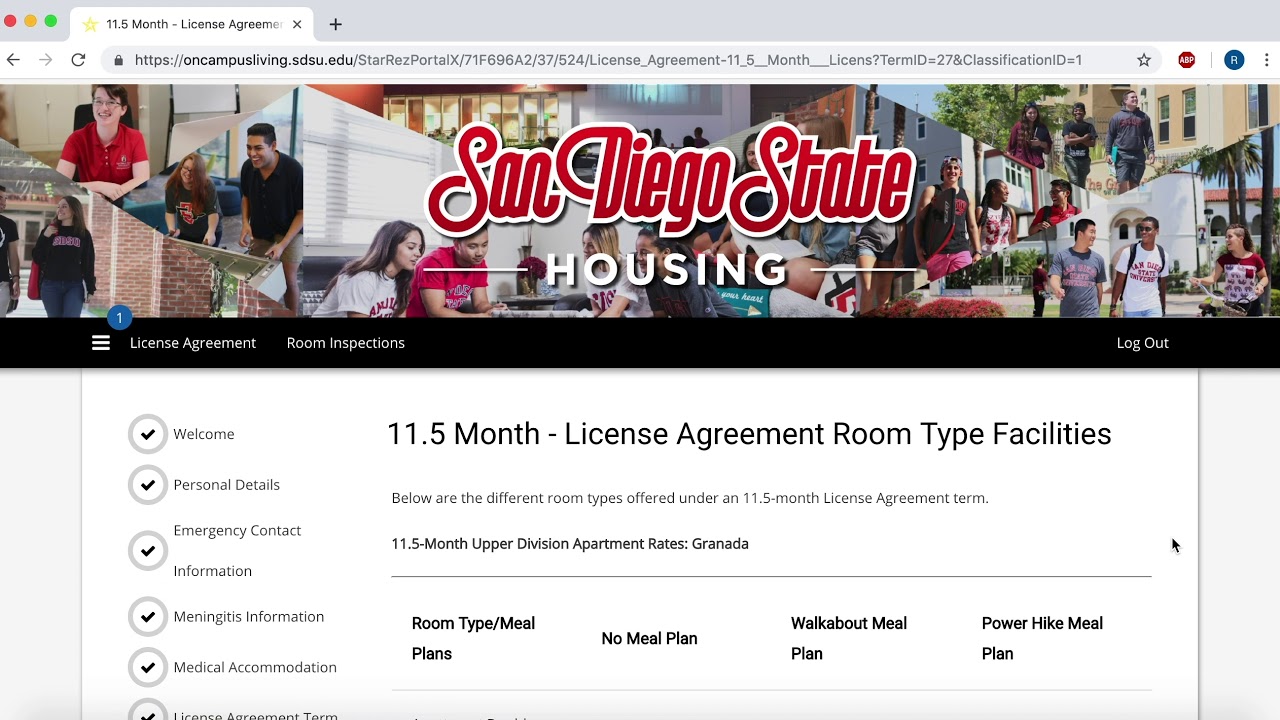Screen dimensions: 1280x720
Task: Open the Chrome profile R avatar
Action: pos(1234,60)
